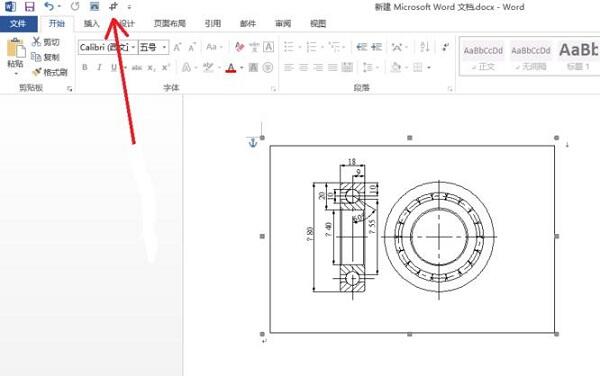Screen dimensions: 600x376
Task: Toggle Align Left
Action: tap(289, 68)
